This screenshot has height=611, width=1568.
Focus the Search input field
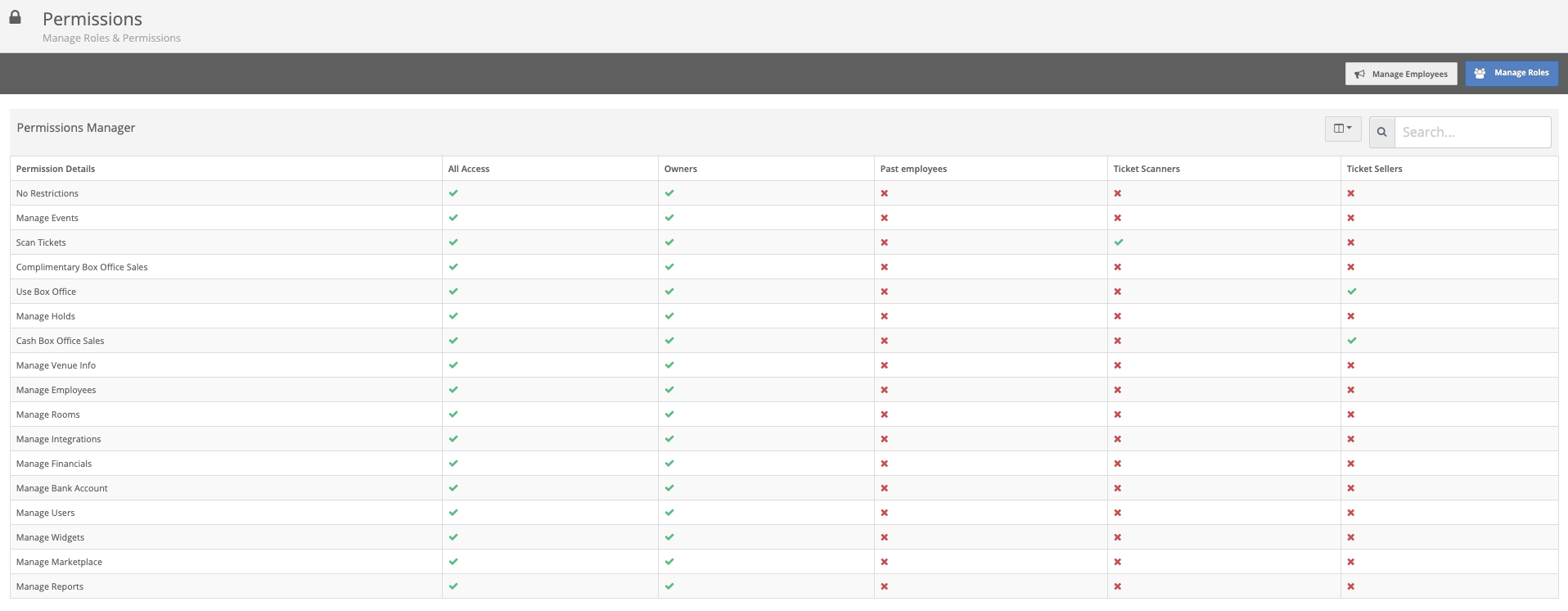(1472, 132)
